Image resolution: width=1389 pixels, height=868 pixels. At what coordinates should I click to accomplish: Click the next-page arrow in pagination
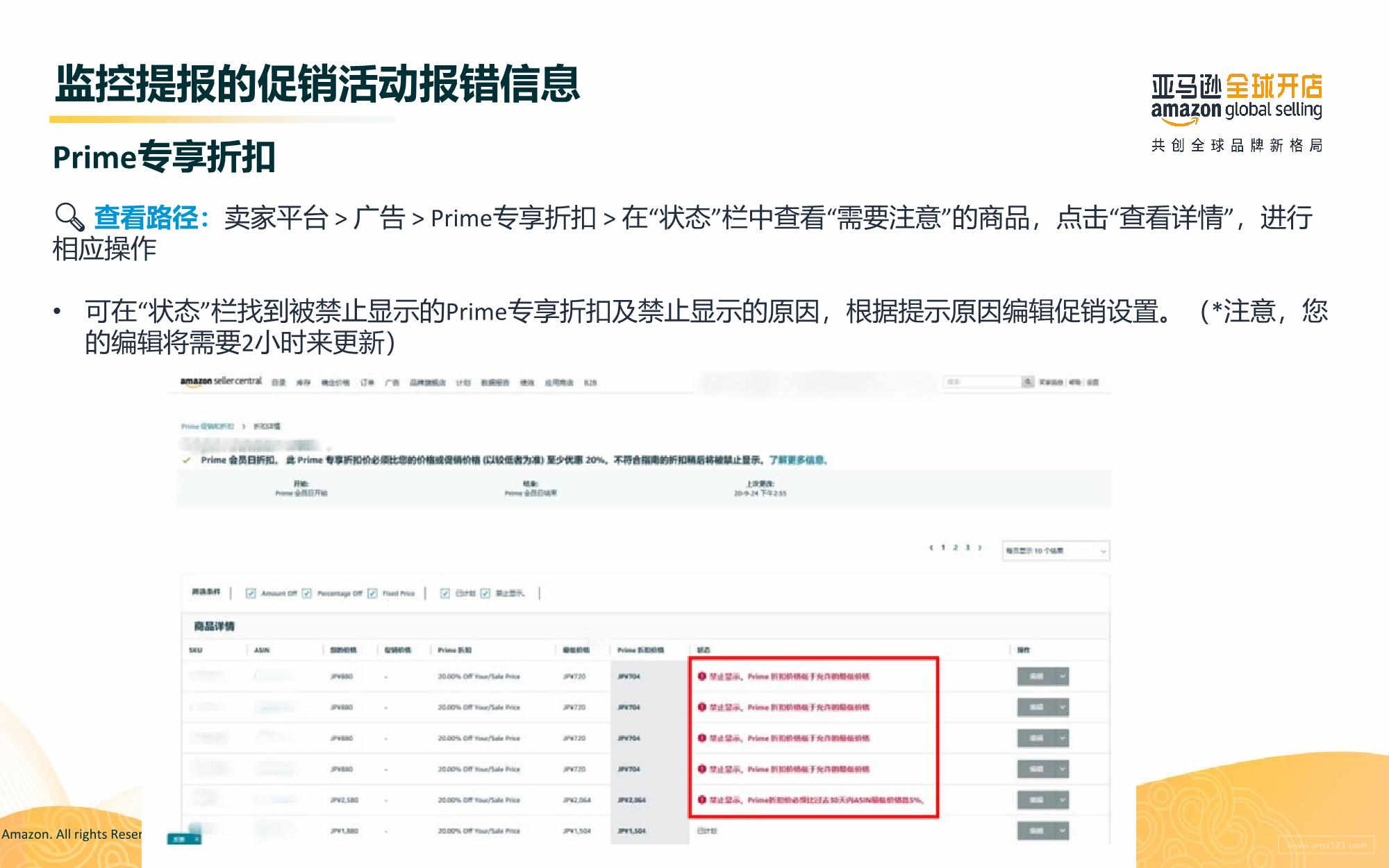(980, 548)
